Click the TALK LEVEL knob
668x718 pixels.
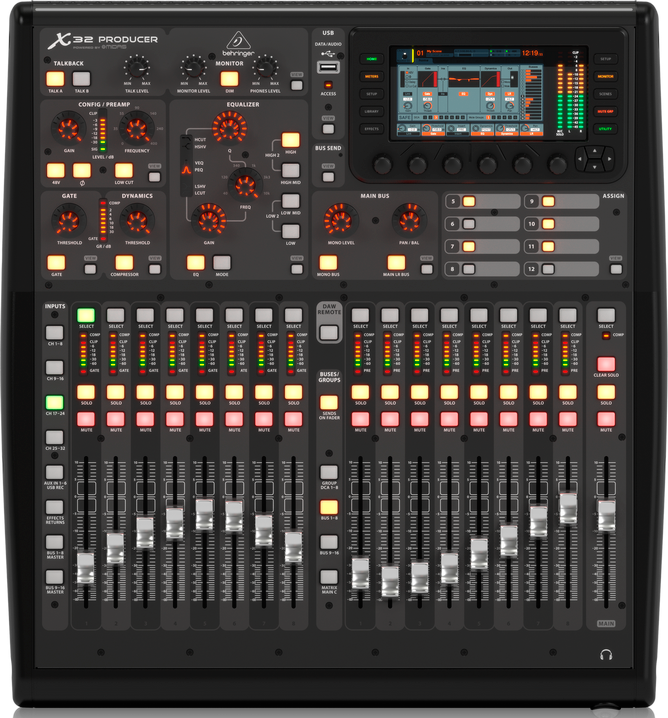tap(137, 68)
